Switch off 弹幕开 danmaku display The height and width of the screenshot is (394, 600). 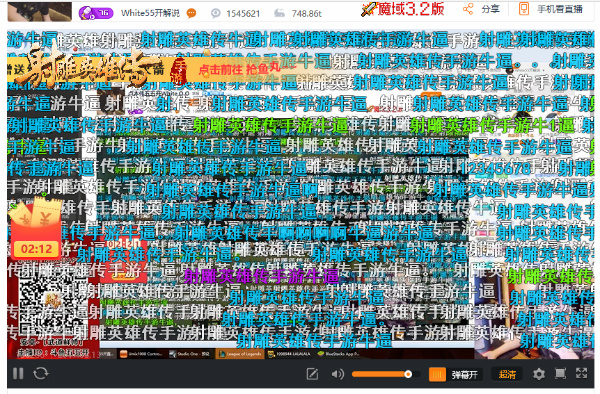(x=465, y=374)
